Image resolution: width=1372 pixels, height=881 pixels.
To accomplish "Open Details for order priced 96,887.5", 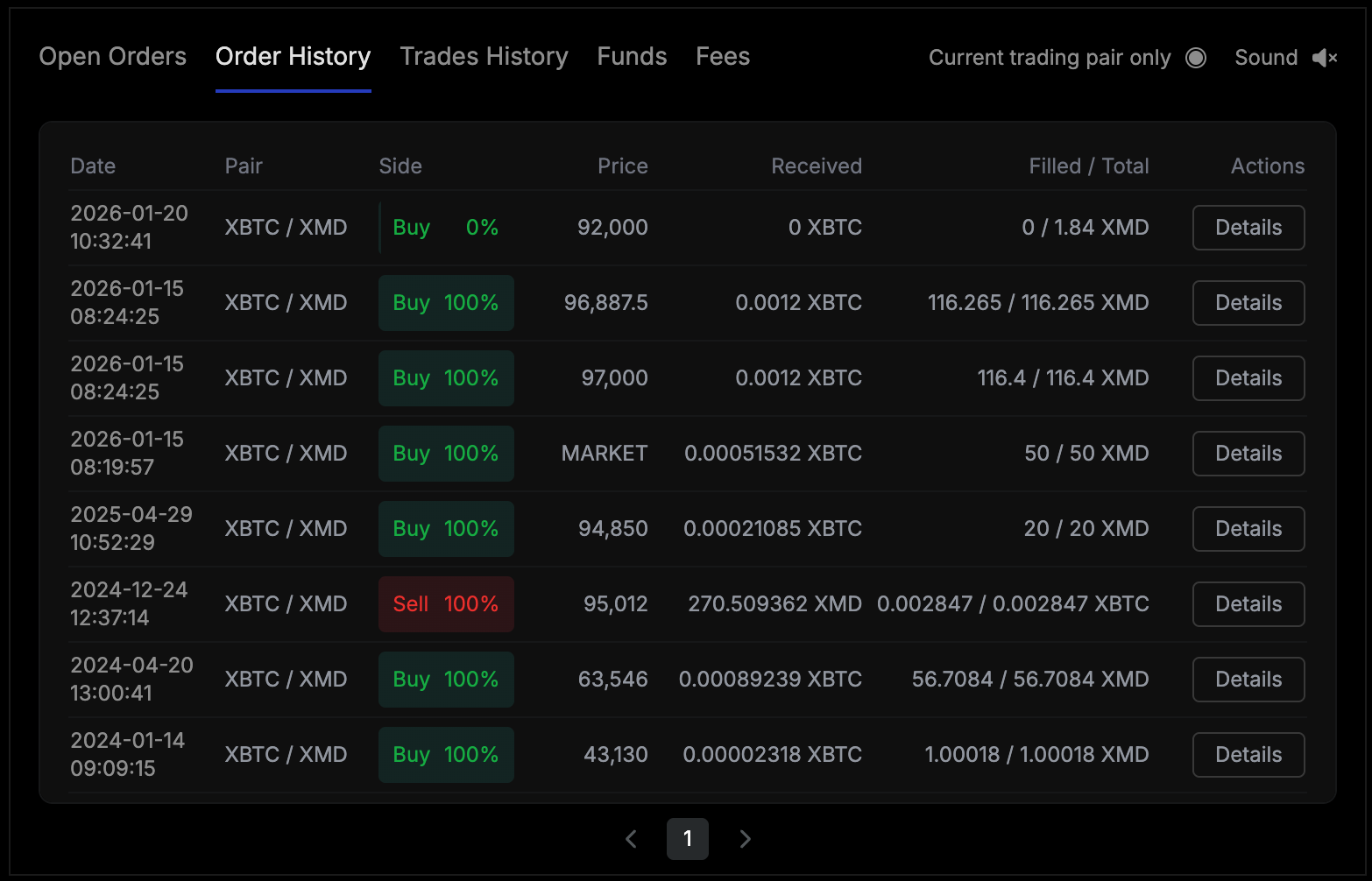I will pos(1248,303).
